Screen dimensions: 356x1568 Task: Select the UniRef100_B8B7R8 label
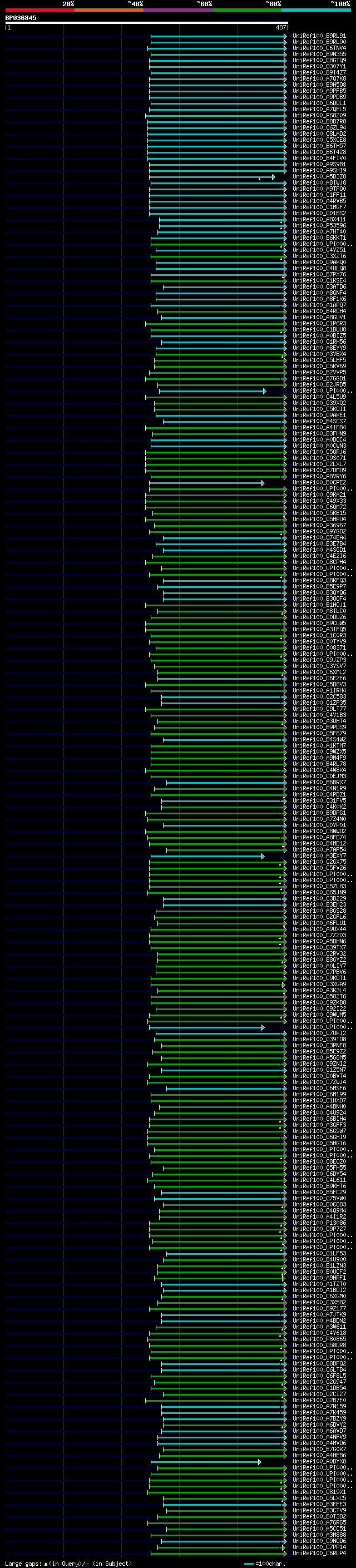pos(319,121)
